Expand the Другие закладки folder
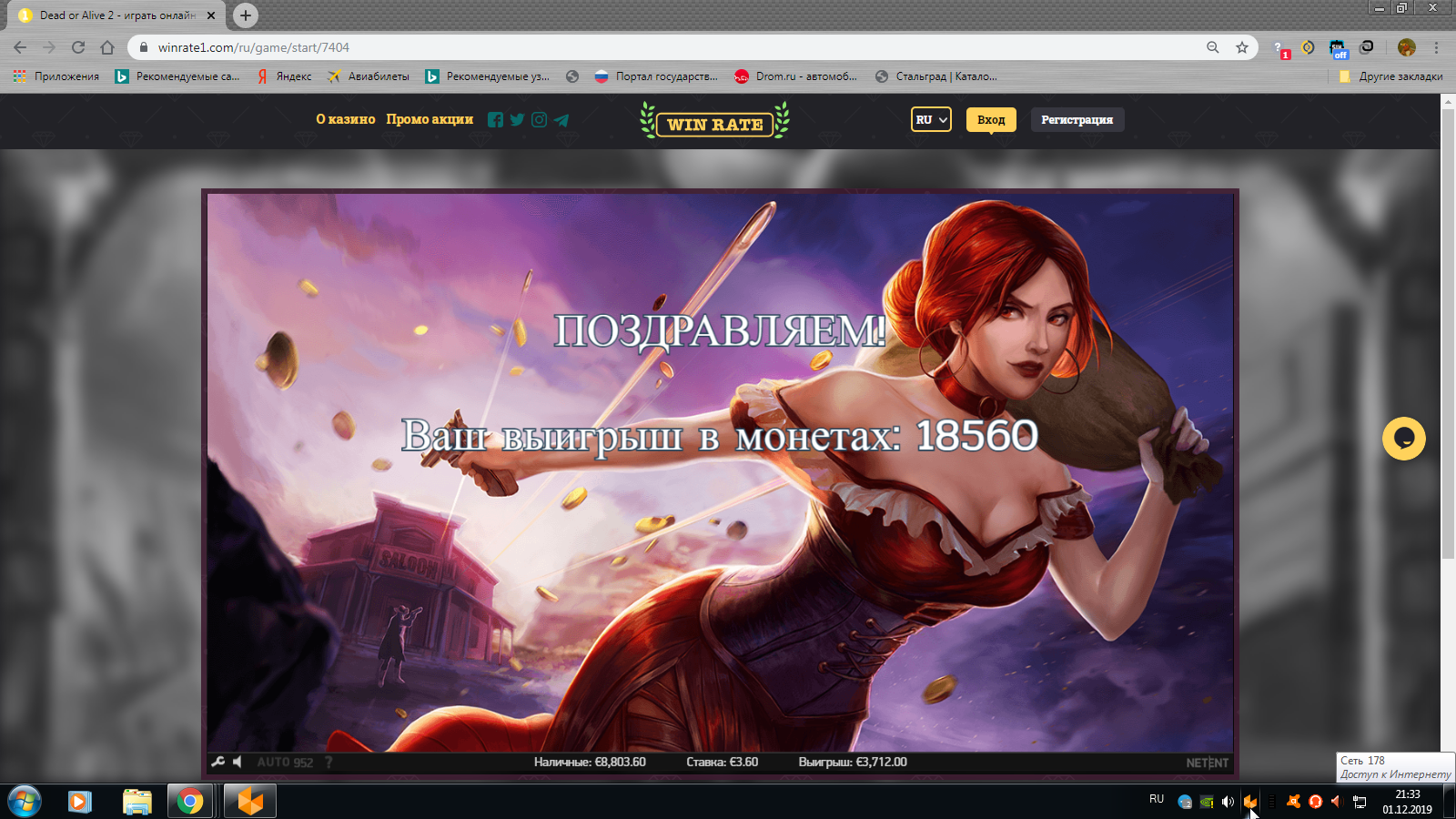This screenshot has height=819, width=1456. click(1390, 76)
